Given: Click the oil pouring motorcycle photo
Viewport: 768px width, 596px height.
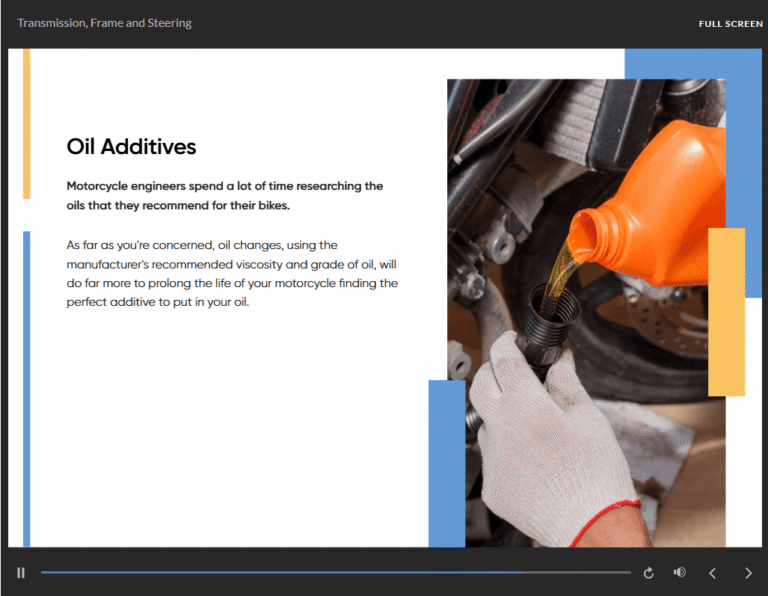Looking at the screenshot, I should click(586, 313).
